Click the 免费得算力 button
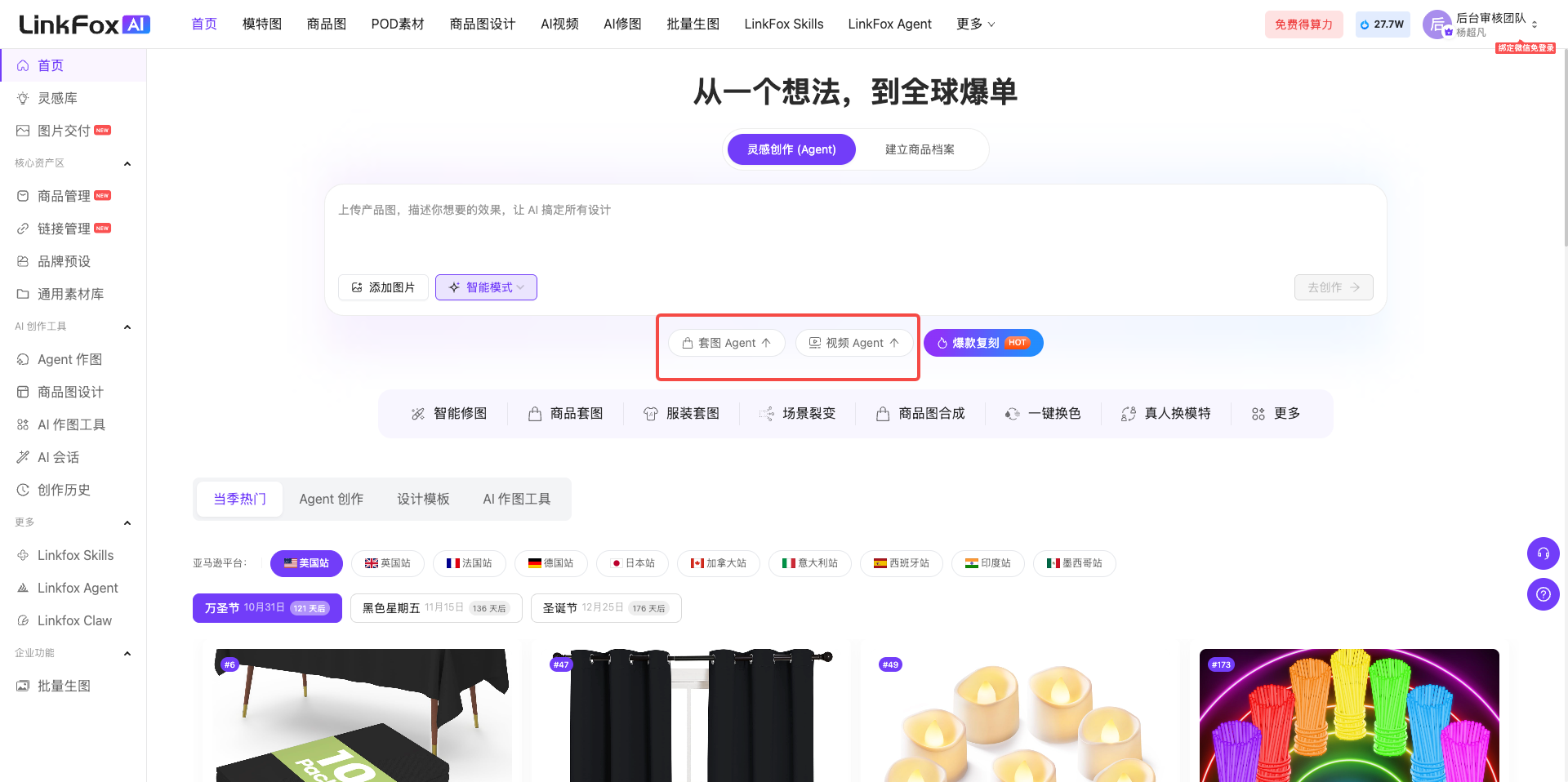 point(1303,24)
